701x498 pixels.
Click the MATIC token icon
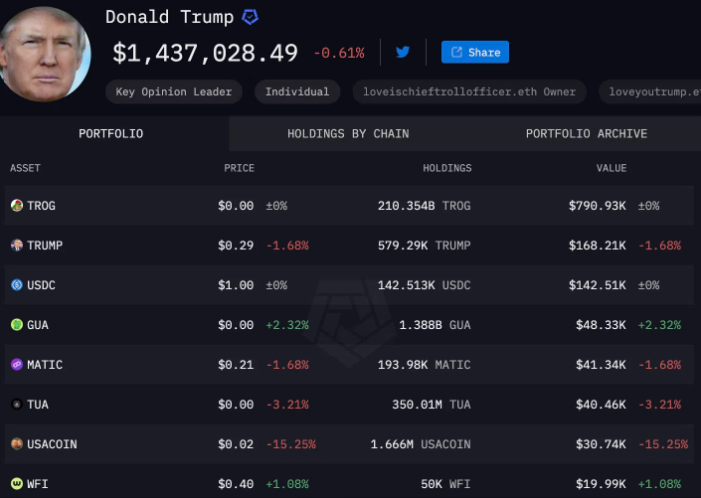(17, 364)
